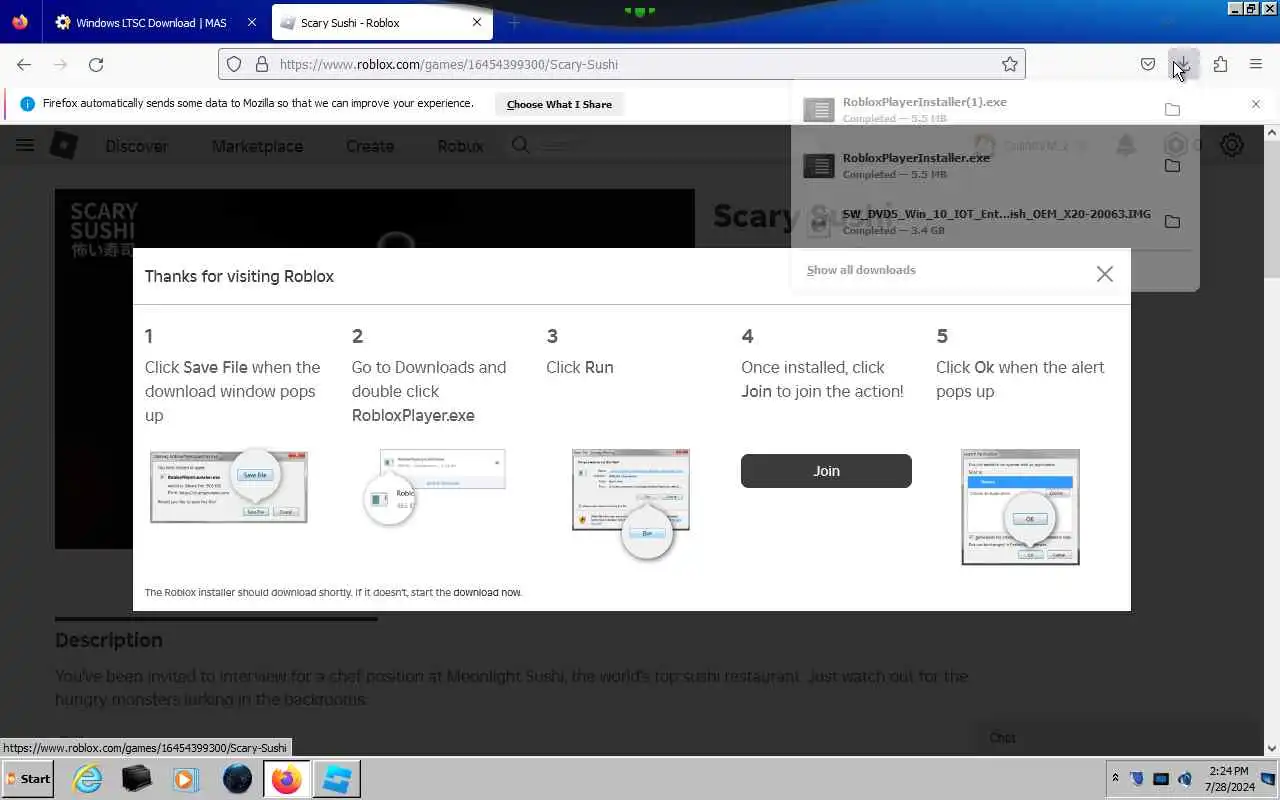
Task: Click the volume tray icon
Action: [1185, 778]
